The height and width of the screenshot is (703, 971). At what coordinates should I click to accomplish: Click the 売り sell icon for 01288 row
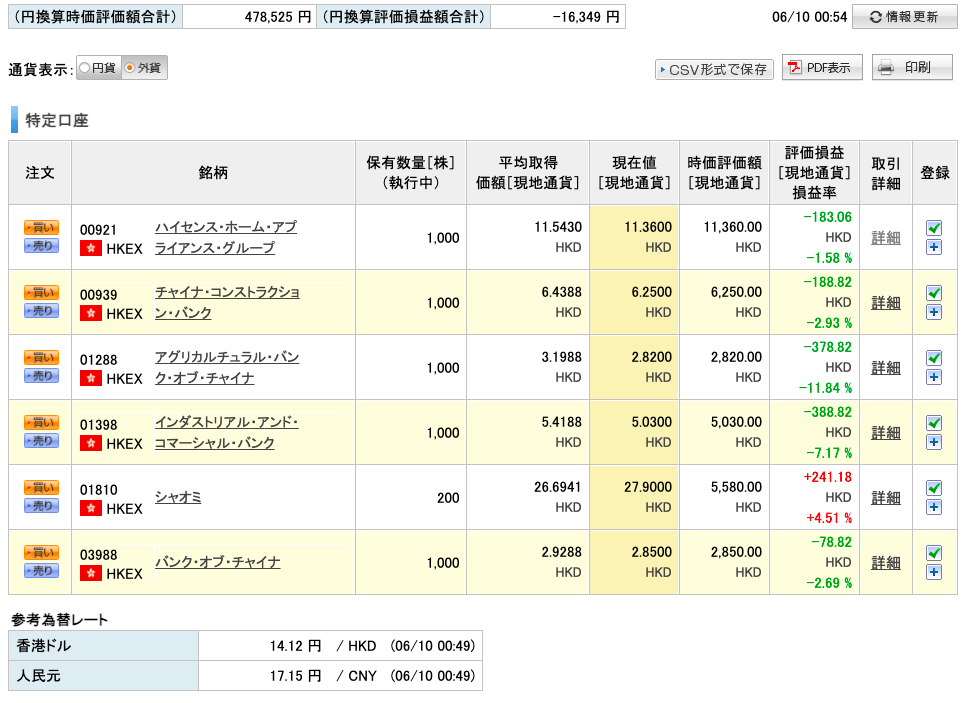pos(41,376)
